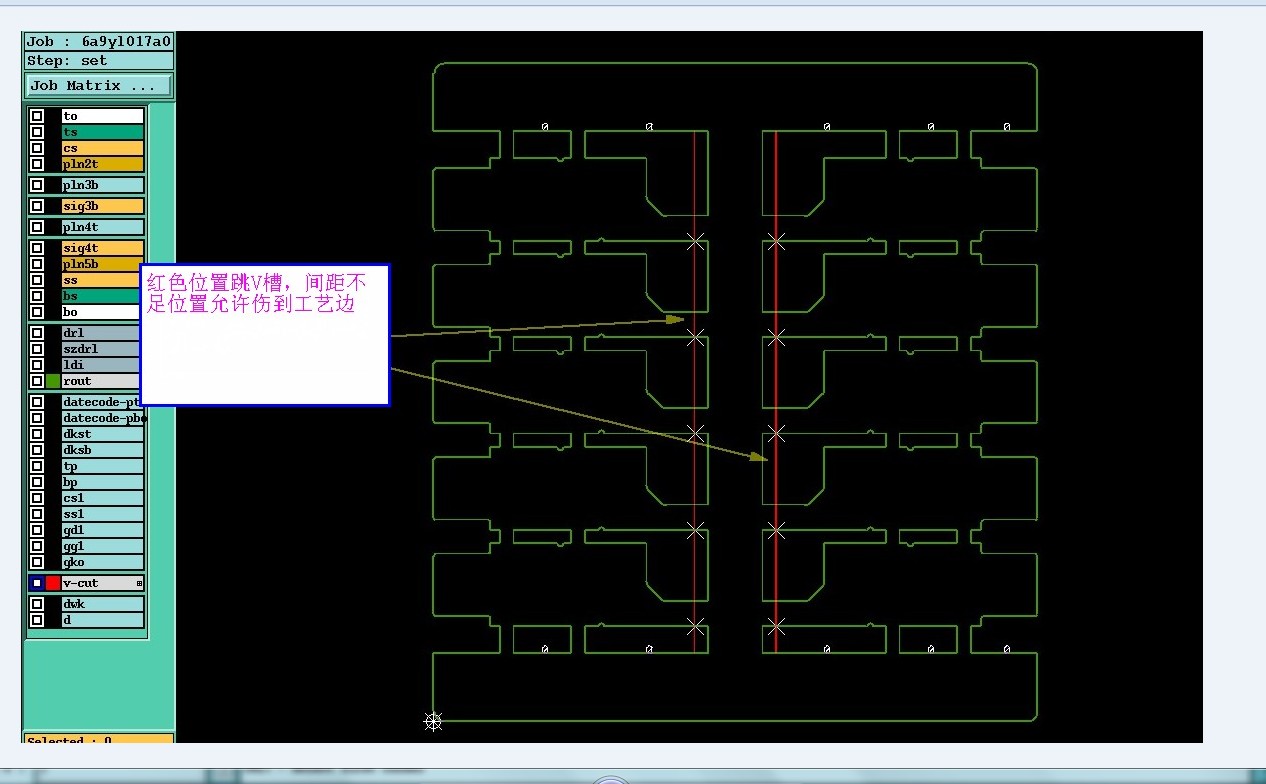Select the pln2t layer name

103,164
